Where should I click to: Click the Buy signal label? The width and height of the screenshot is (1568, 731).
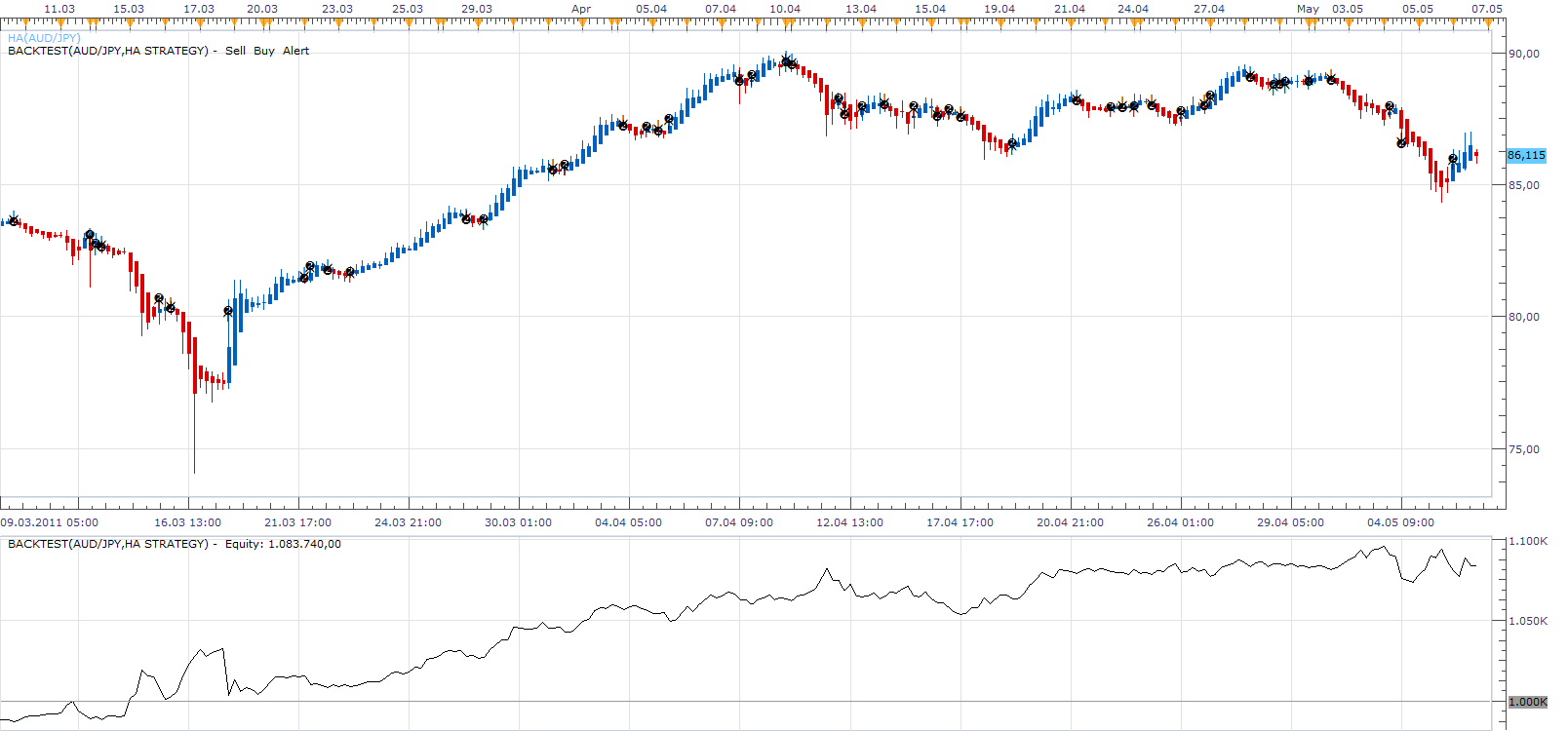pyautogui.click(x=264, y=51)
